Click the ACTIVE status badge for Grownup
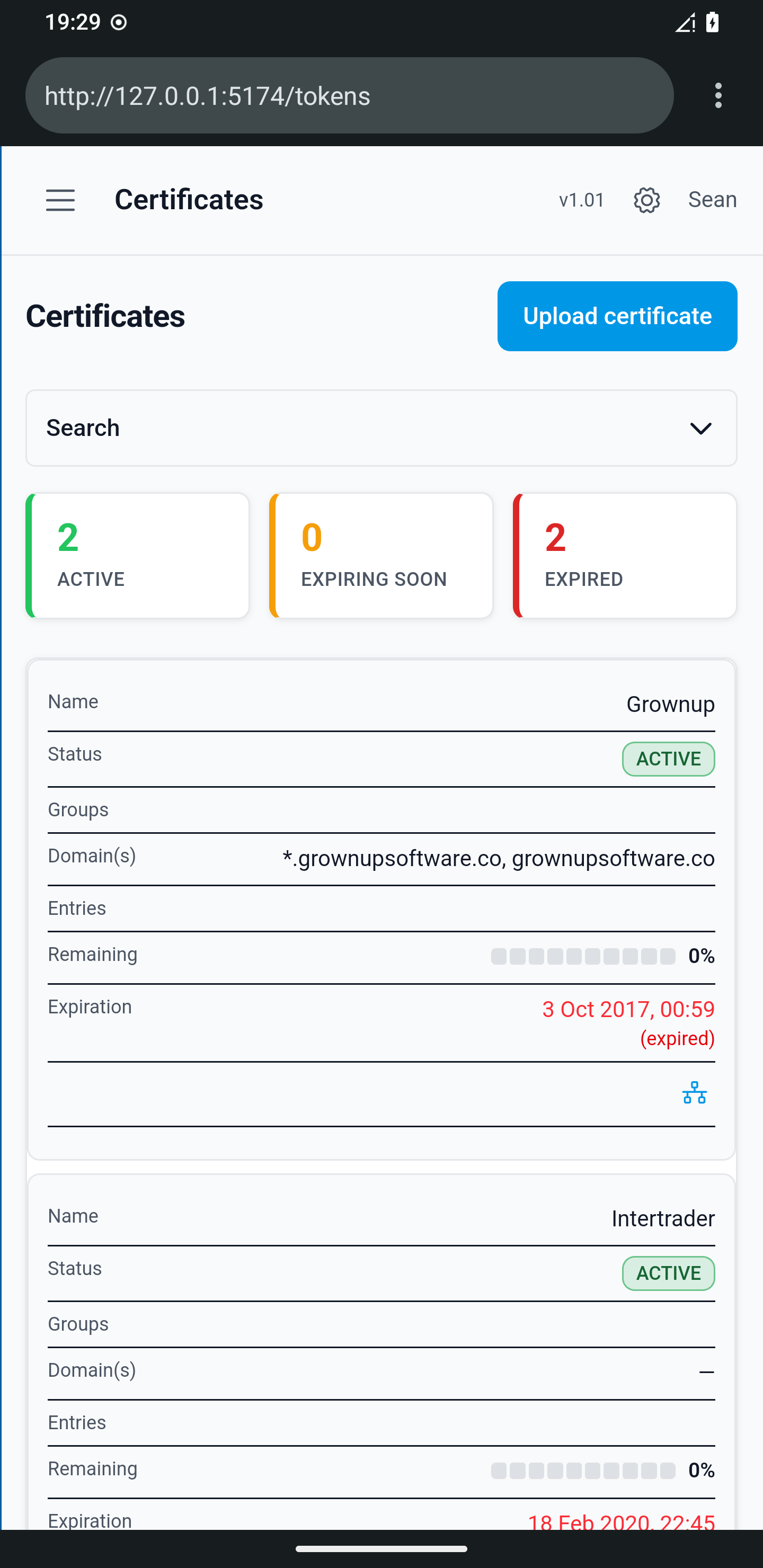 tap(668, 759)
